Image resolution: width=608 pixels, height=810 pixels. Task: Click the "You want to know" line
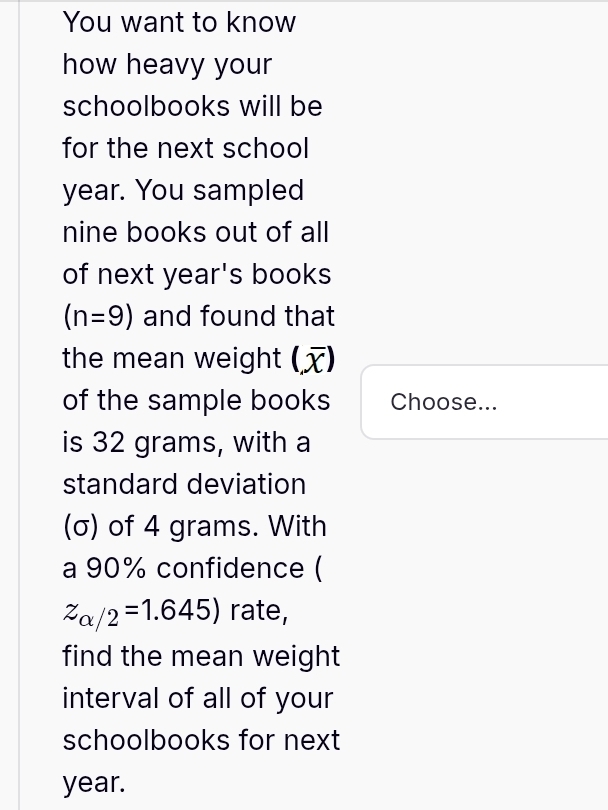coord(179,22)
